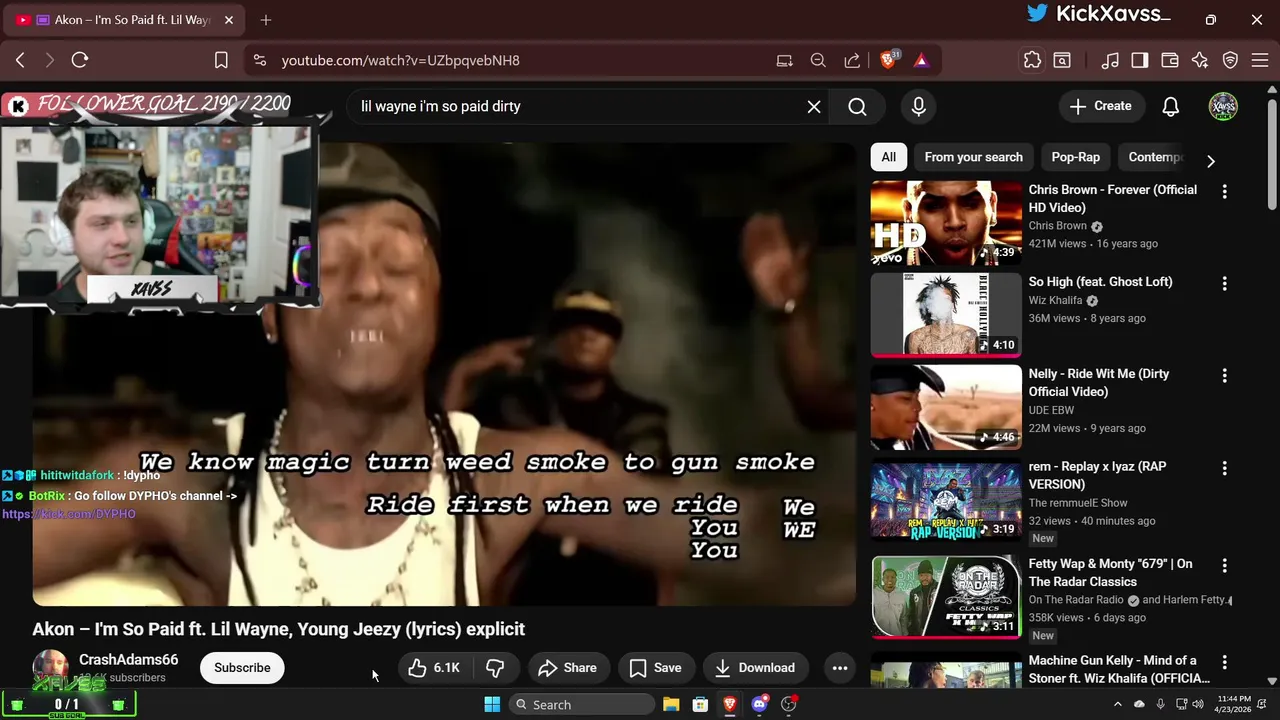Screen dimensions: 1280x720
Task: Open CrashAdams66 channel name
Action: (x=128, y=660)
